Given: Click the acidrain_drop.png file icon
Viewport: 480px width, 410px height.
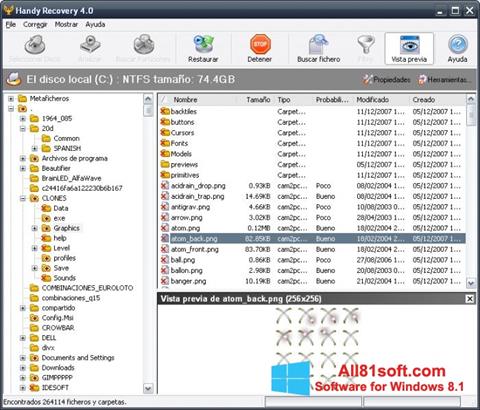Looking at the screenshot, I should [165, 186].
